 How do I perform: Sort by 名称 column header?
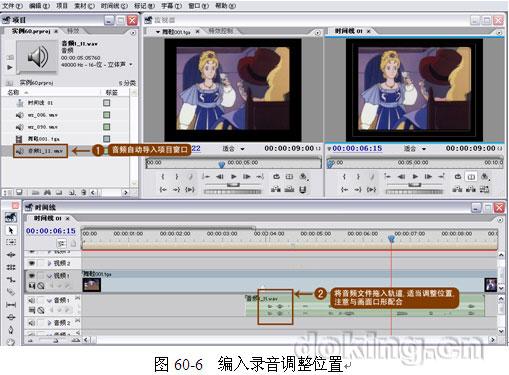[13, 92]
